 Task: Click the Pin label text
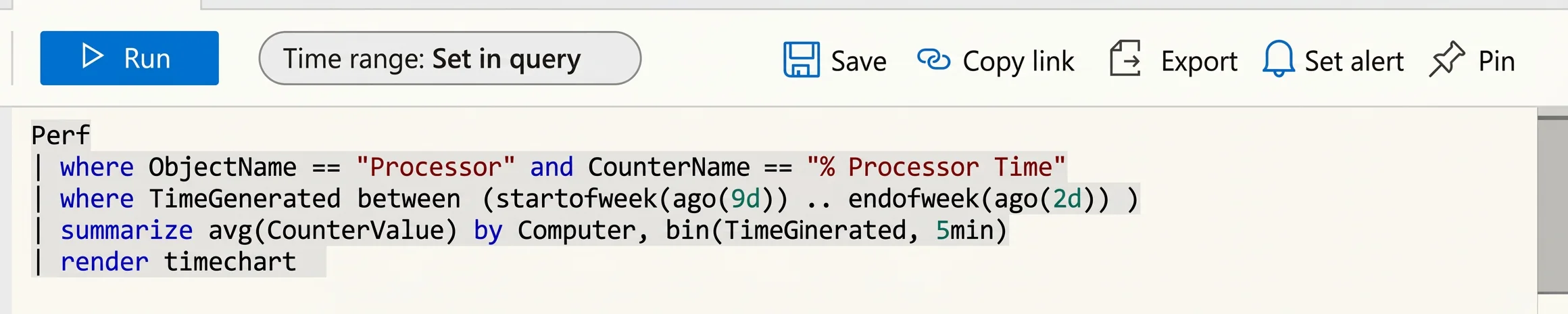(x=1496, y=62)
